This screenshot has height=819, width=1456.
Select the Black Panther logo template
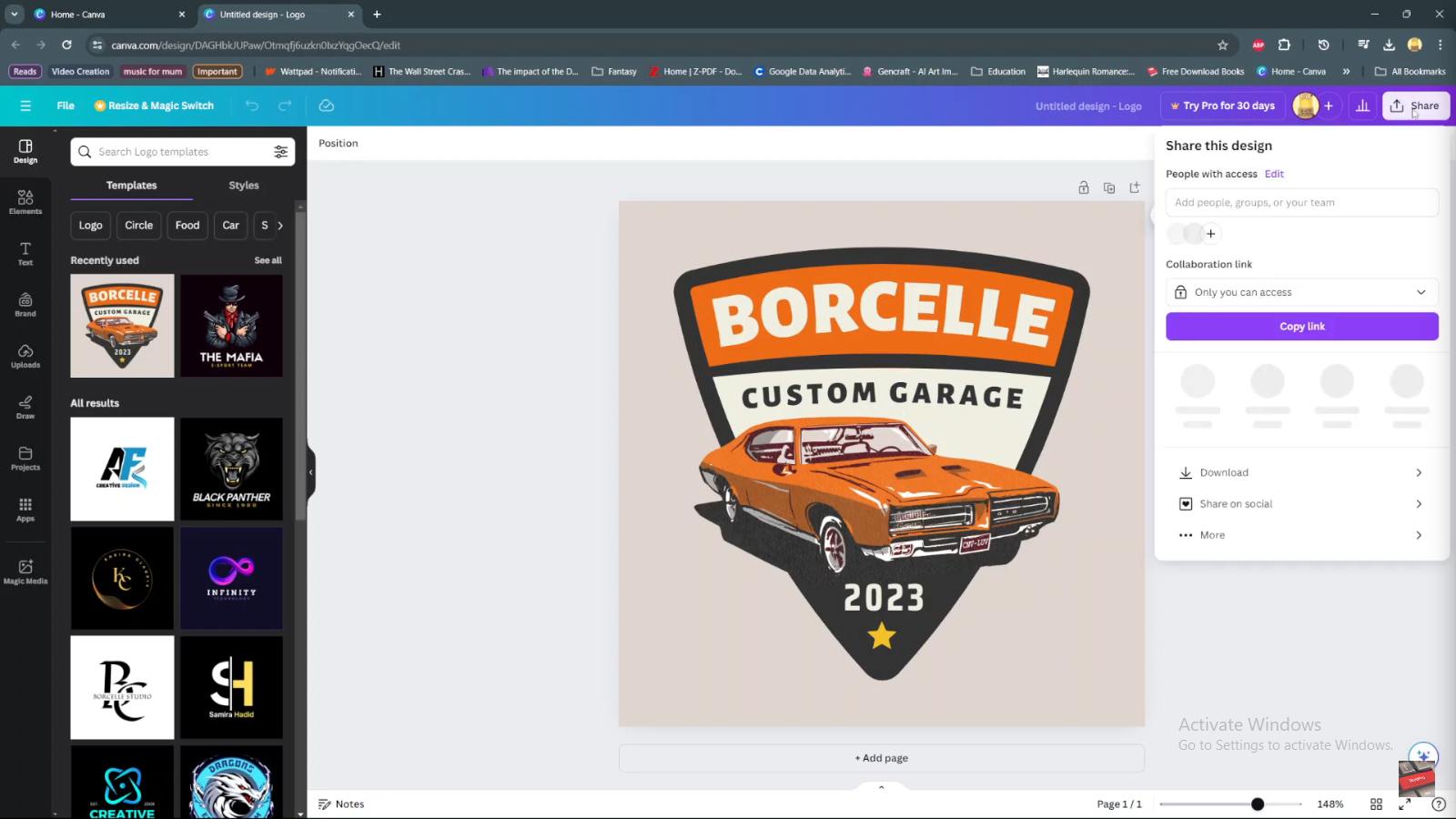[x=231, y=470]
